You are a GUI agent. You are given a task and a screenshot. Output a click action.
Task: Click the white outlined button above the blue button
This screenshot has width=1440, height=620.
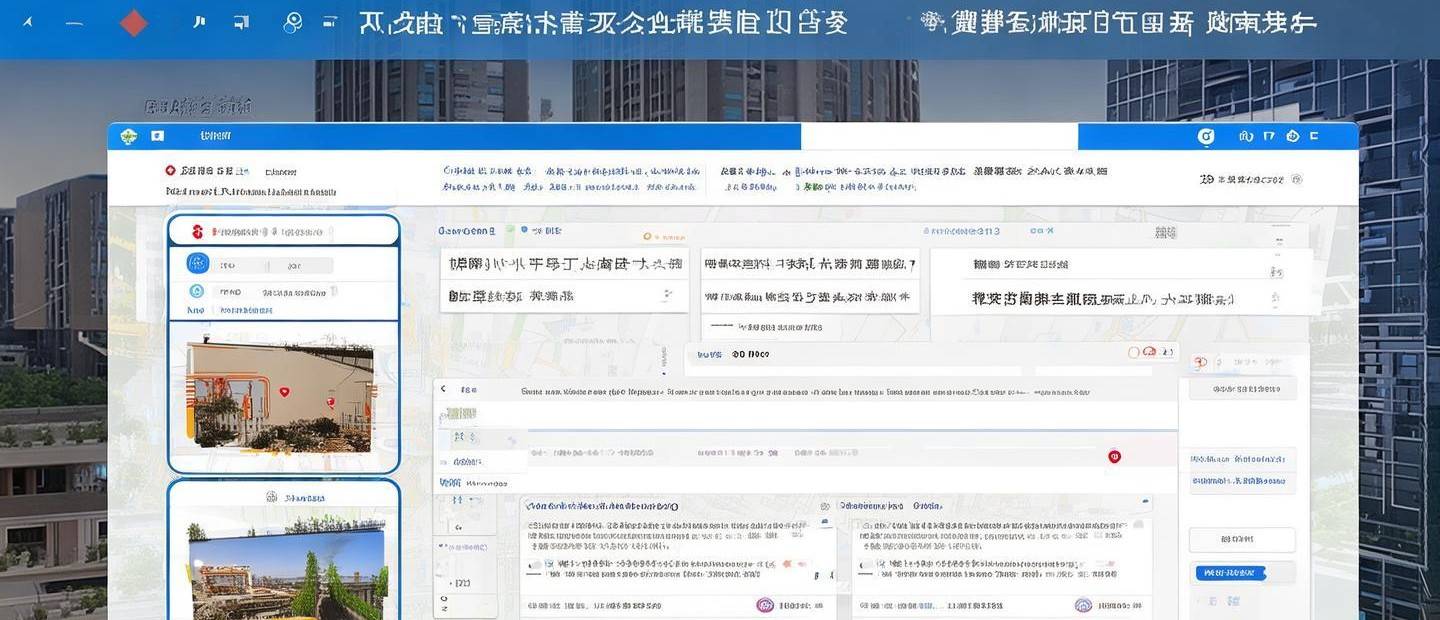(1242, 540)
